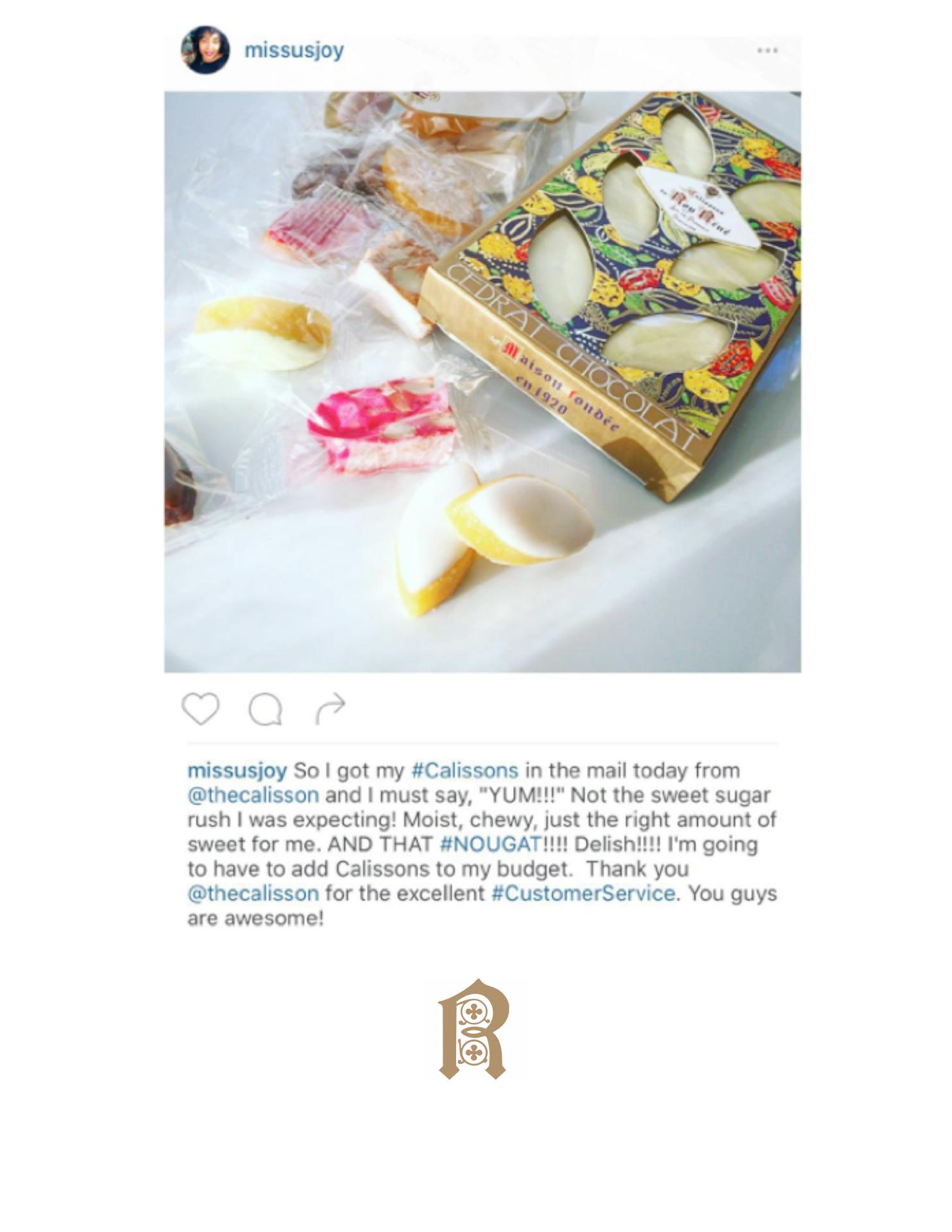Screen dimensions: 952x1232
Task: Open the #CustomerService hashtag
Action: coord(583,893)
